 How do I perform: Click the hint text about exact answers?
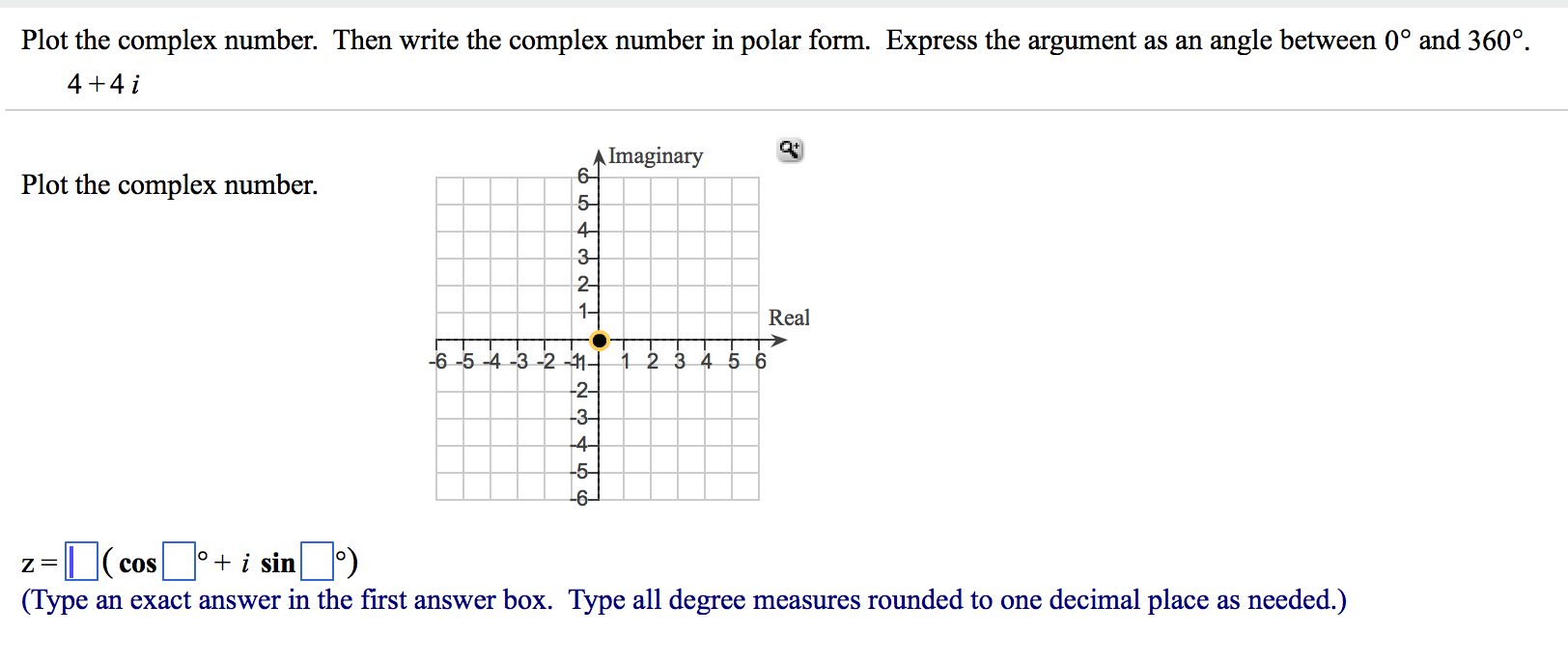(x=684, y=599)
